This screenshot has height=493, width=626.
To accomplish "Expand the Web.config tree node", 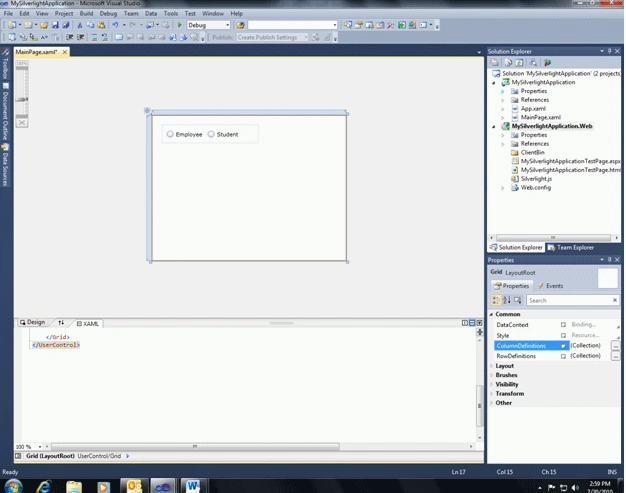I will pyautogui.click(x=503, y=188).
